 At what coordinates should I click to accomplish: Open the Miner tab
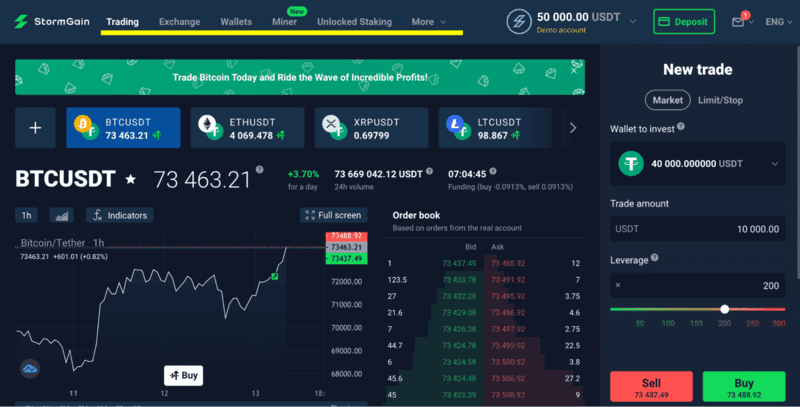click(284, 22)
